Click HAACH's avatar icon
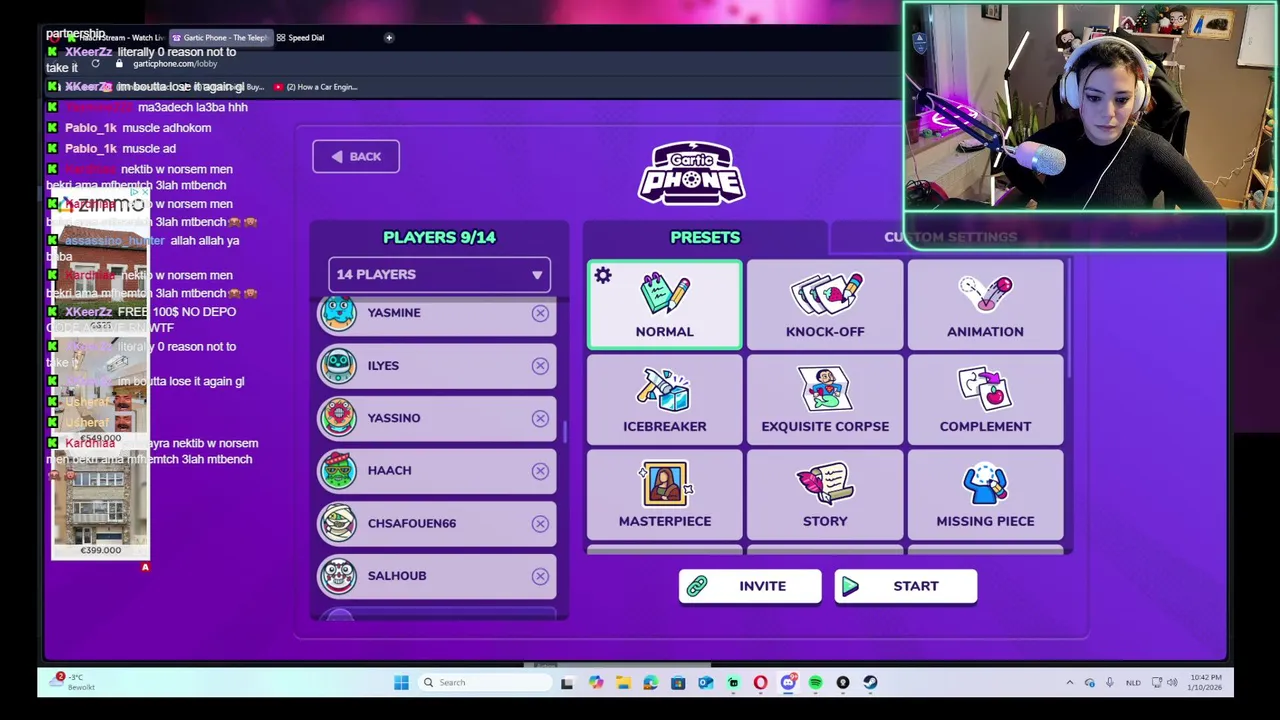1280x720 pixels. point(338,471)
